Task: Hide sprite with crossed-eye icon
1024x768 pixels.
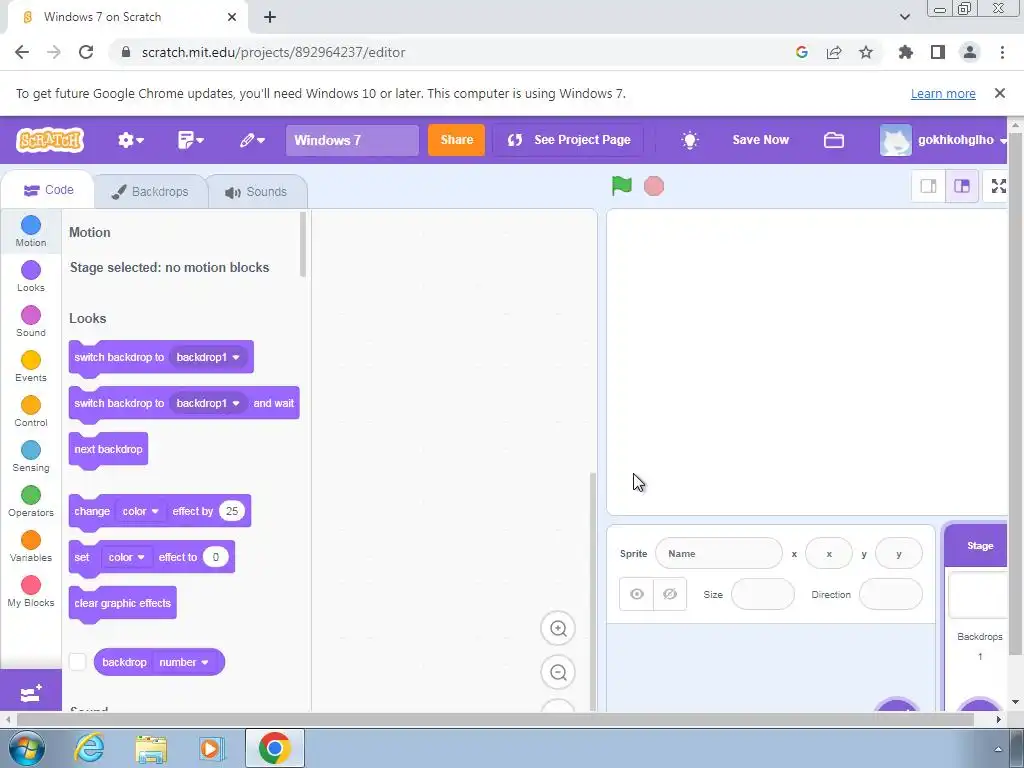Action: [x=670, y=594]
